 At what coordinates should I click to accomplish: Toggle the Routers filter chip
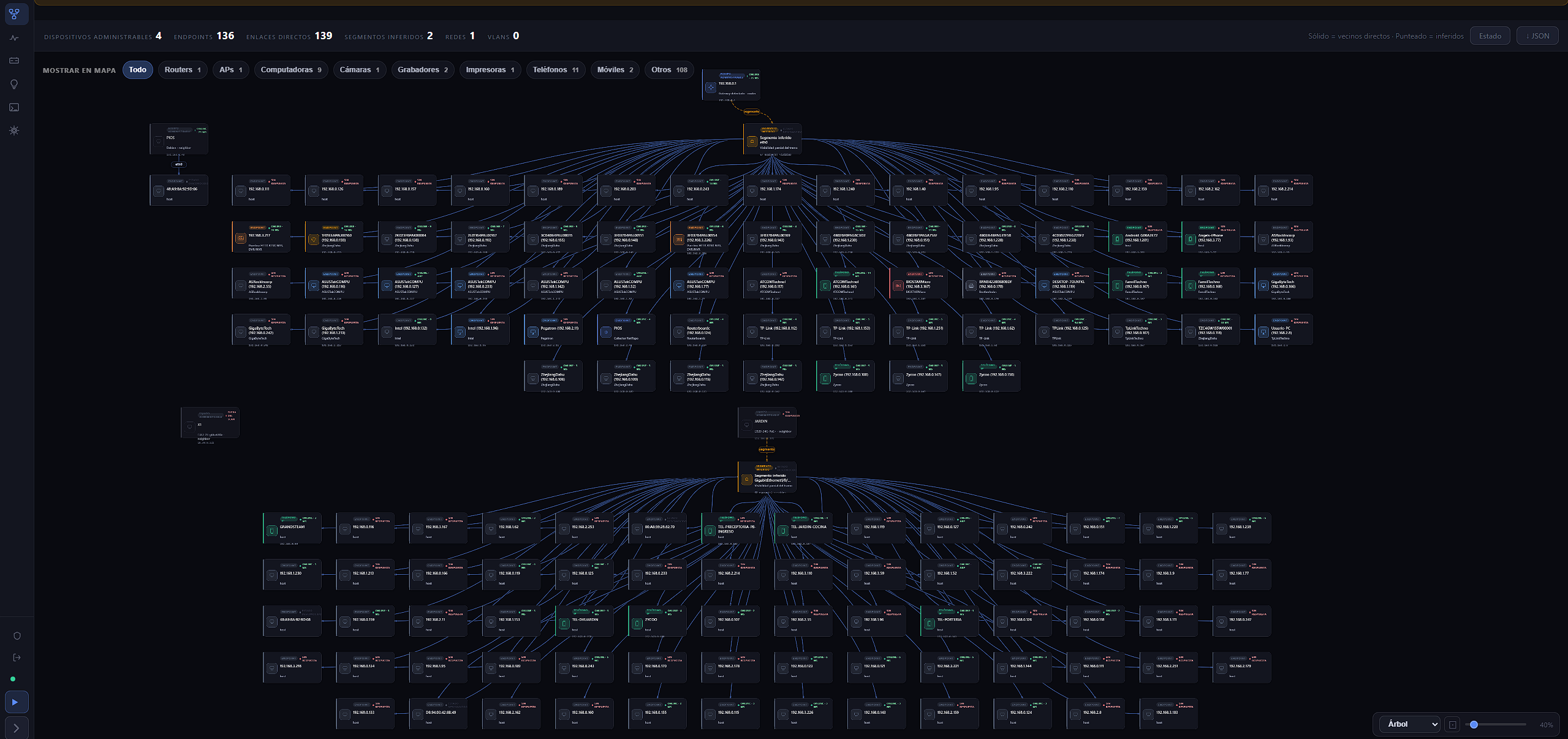183,70
